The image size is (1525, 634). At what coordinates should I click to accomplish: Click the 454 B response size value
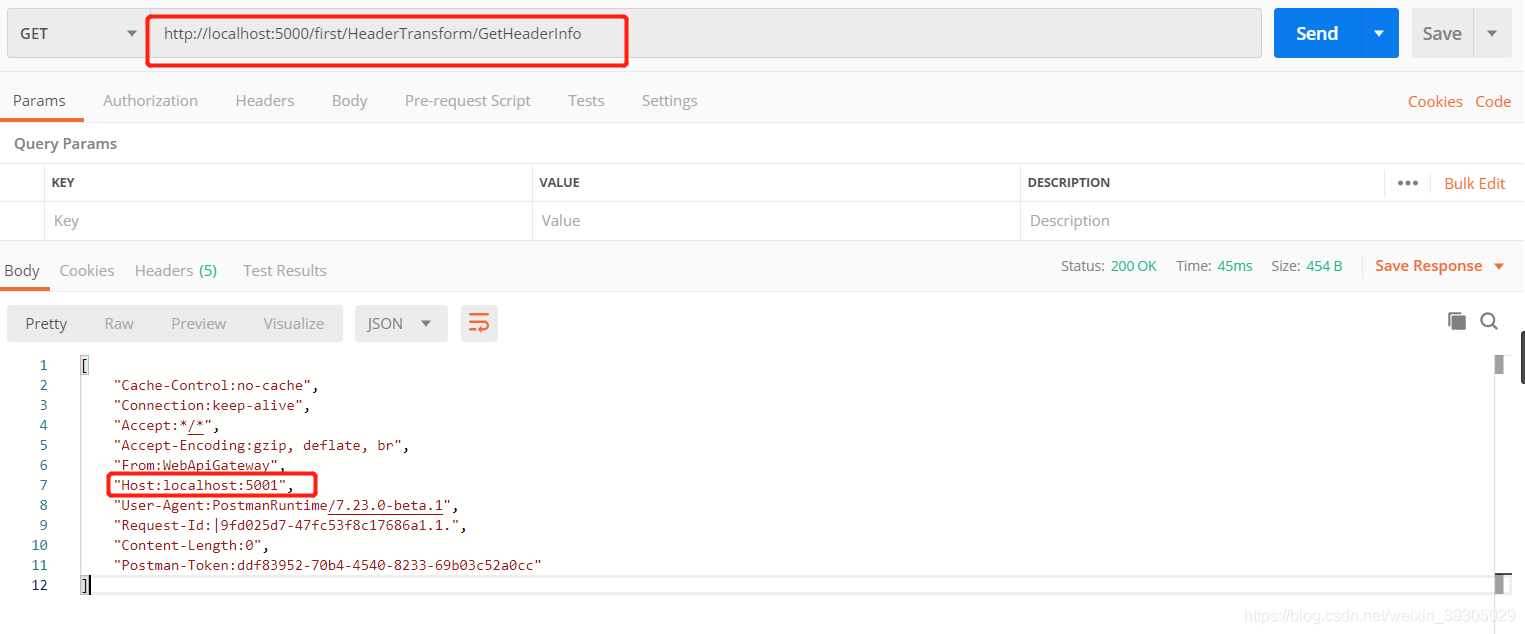pyautogui.click(x=1324, y=266)
